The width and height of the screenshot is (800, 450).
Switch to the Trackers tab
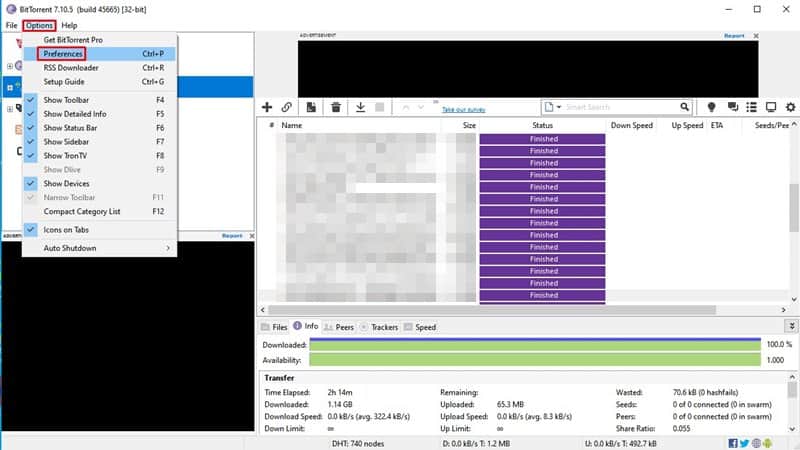[379, 327]
